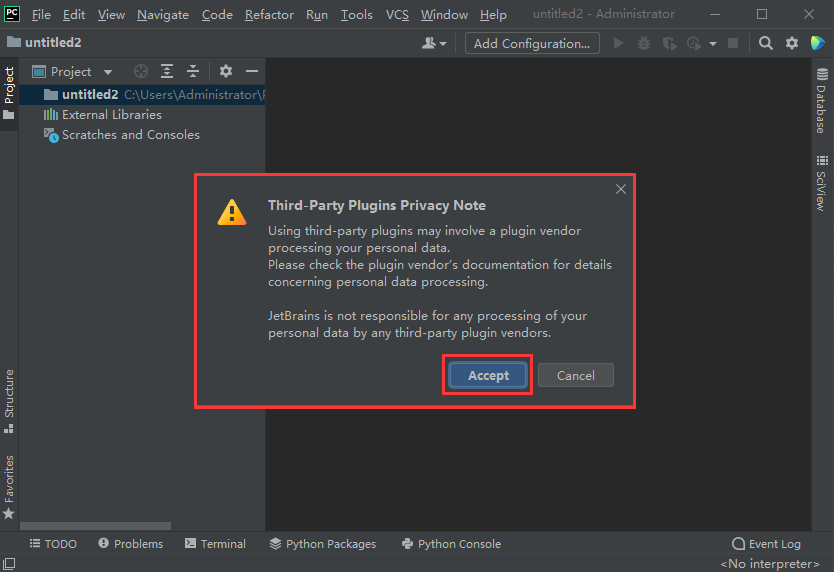Hide the Project panel with minus icon
834x572 pixels.
(x=252, y=71)
